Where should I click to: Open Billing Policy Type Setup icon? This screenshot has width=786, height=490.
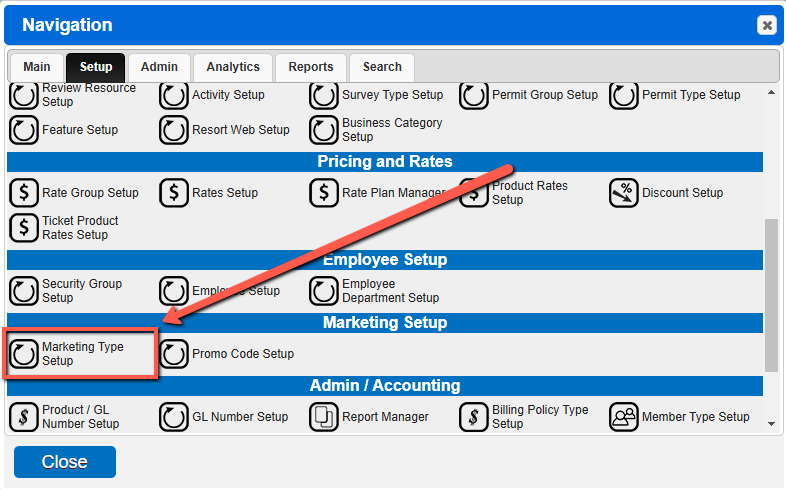click(x=474, y=417)
